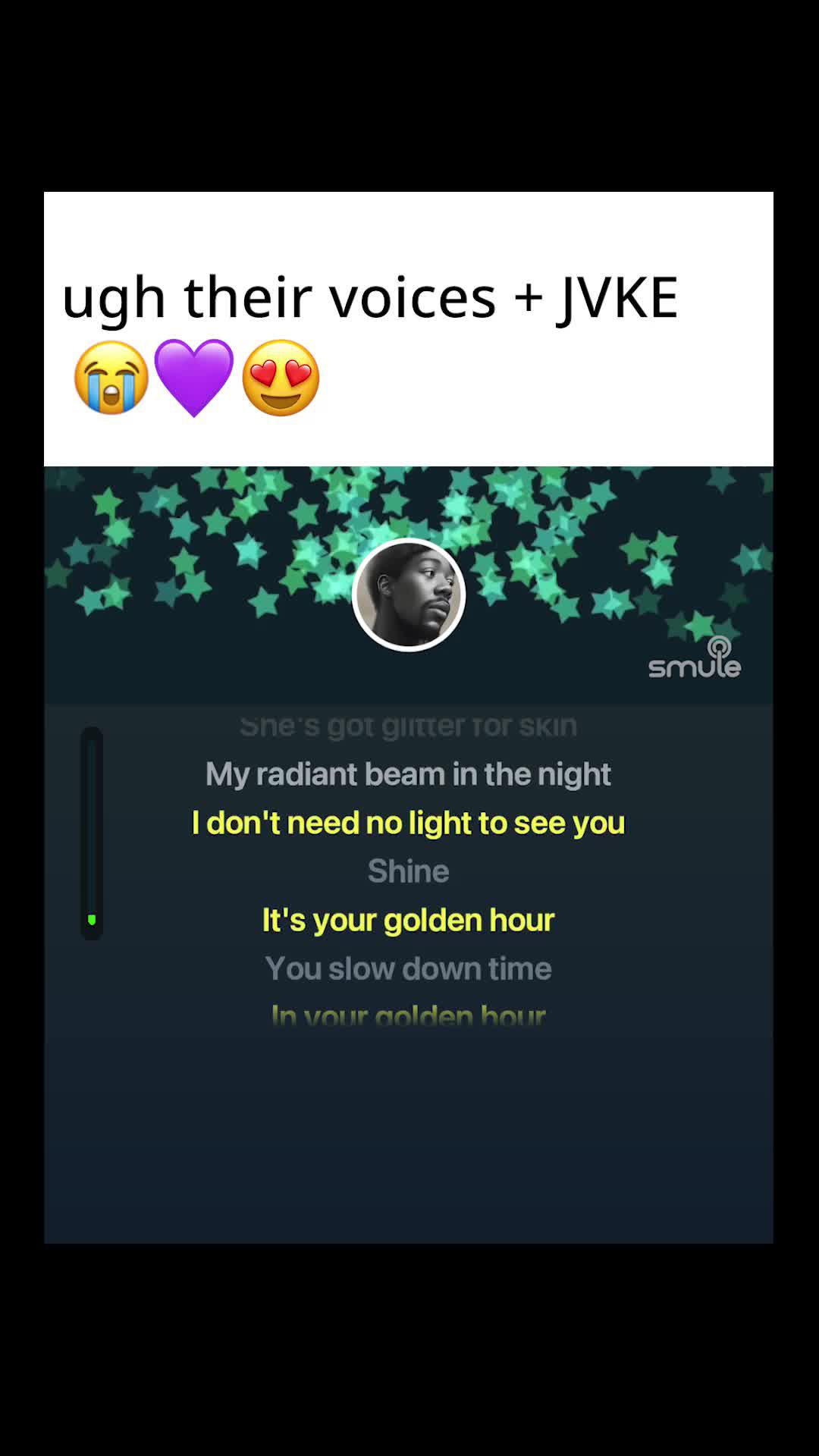Image resolution: width=819 pixels, height=1456 pixels.
Task: Click the heart-eyes smiley emoji
Action: [x=281, y=377]
